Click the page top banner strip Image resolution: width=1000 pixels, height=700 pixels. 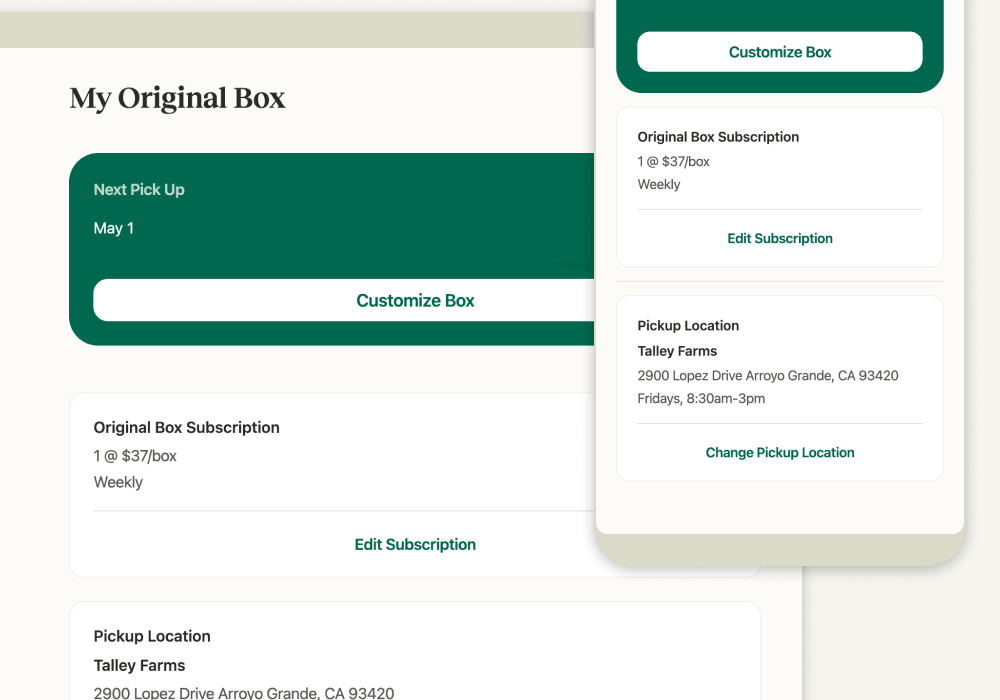pyautogui.click(x=300, y=29)
